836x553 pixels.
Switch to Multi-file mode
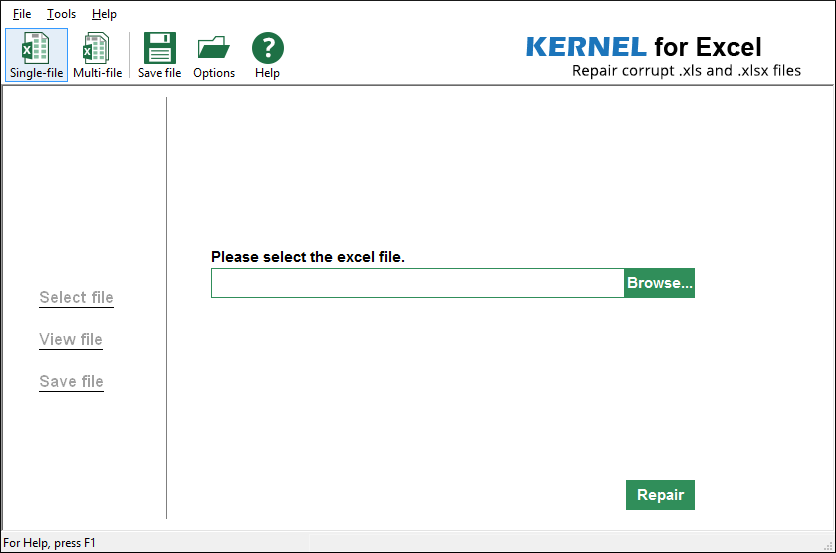coord(98,55)
